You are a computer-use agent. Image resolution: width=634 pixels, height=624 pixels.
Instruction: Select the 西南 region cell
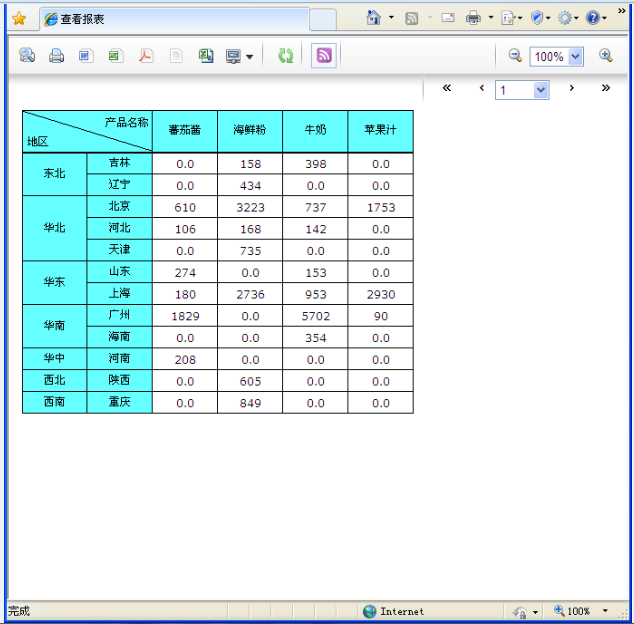(55, 402)
